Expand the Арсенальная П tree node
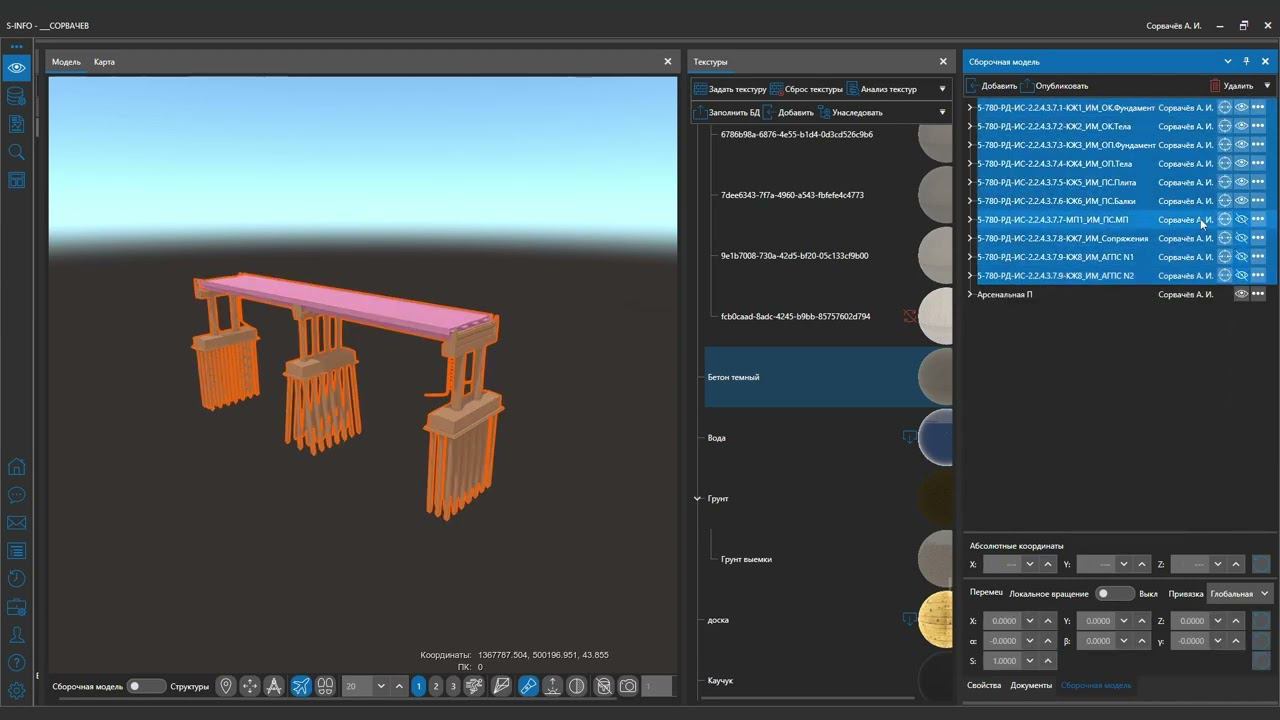The height and width of the screenshot is (720, 1280). 970,294
